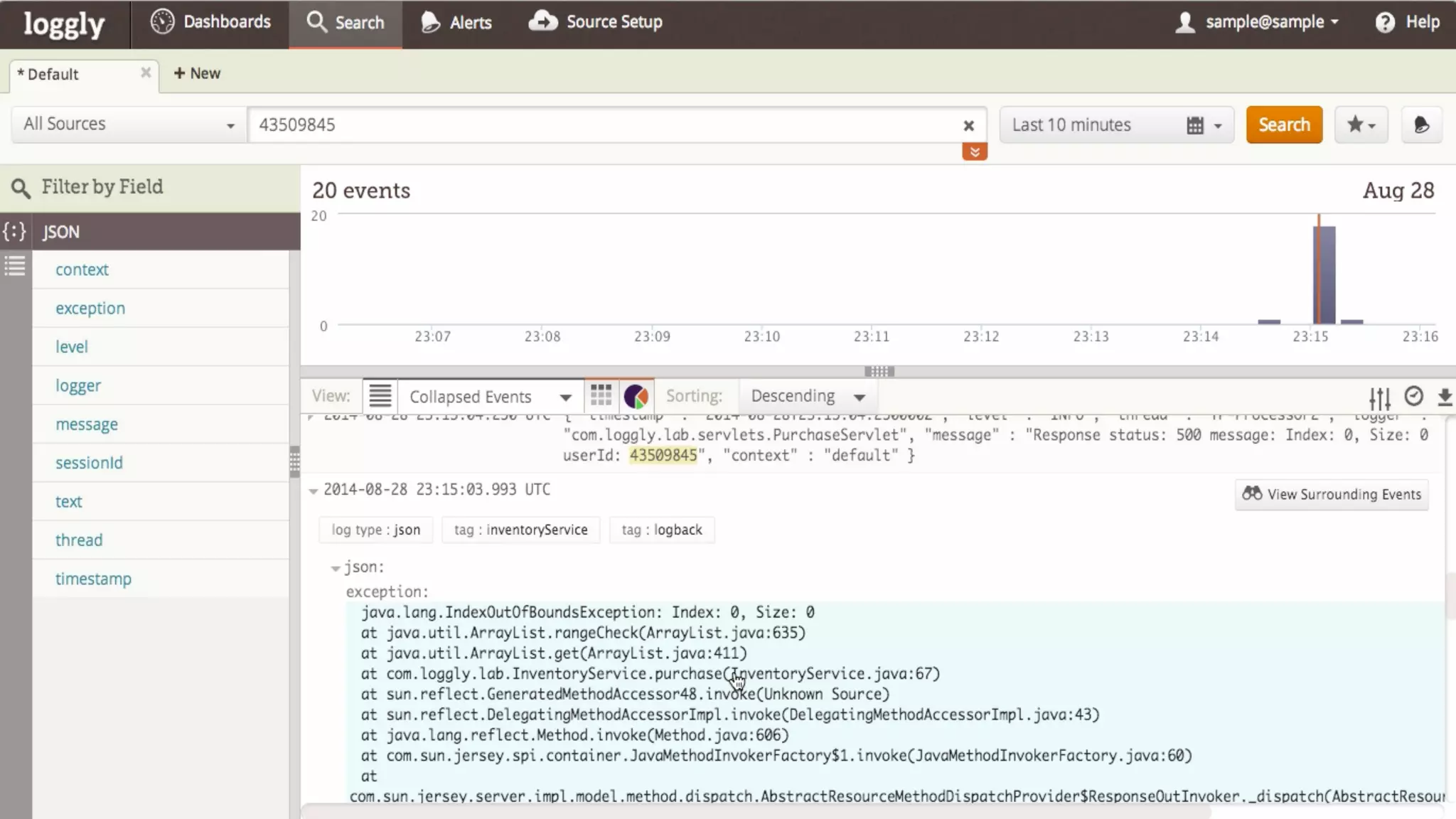
Task: Click the clock icon near download
Action: tap(1413, 396)
